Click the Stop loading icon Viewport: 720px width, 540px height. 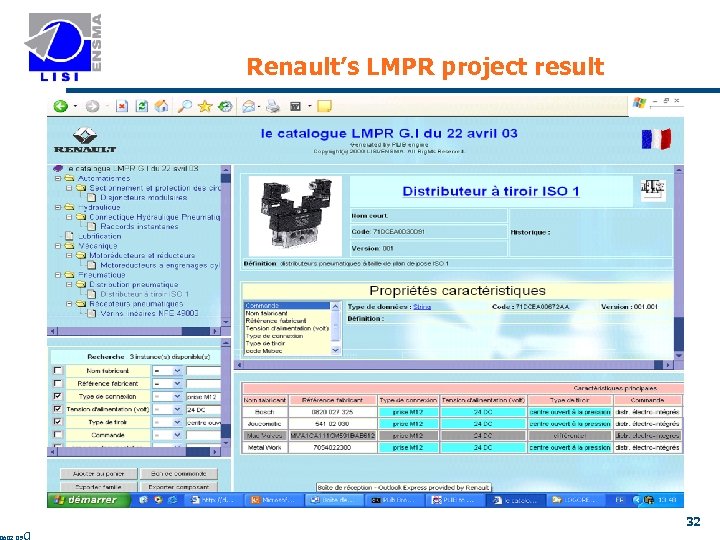coord(122,107)
